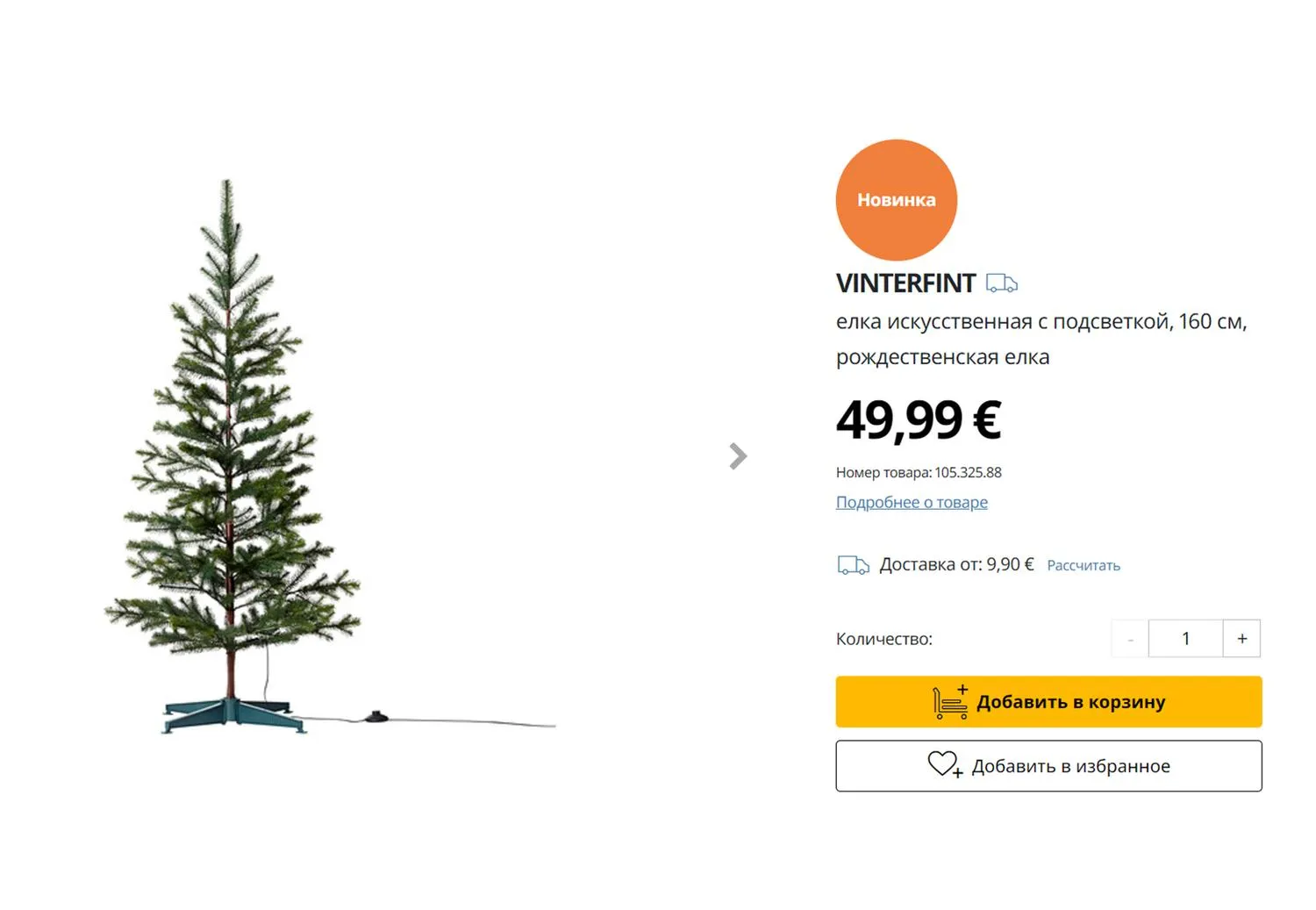Click the truck icon next to Доставка от
The height and width of the screenshot is (910, 1316).
[x=853, y=565]
